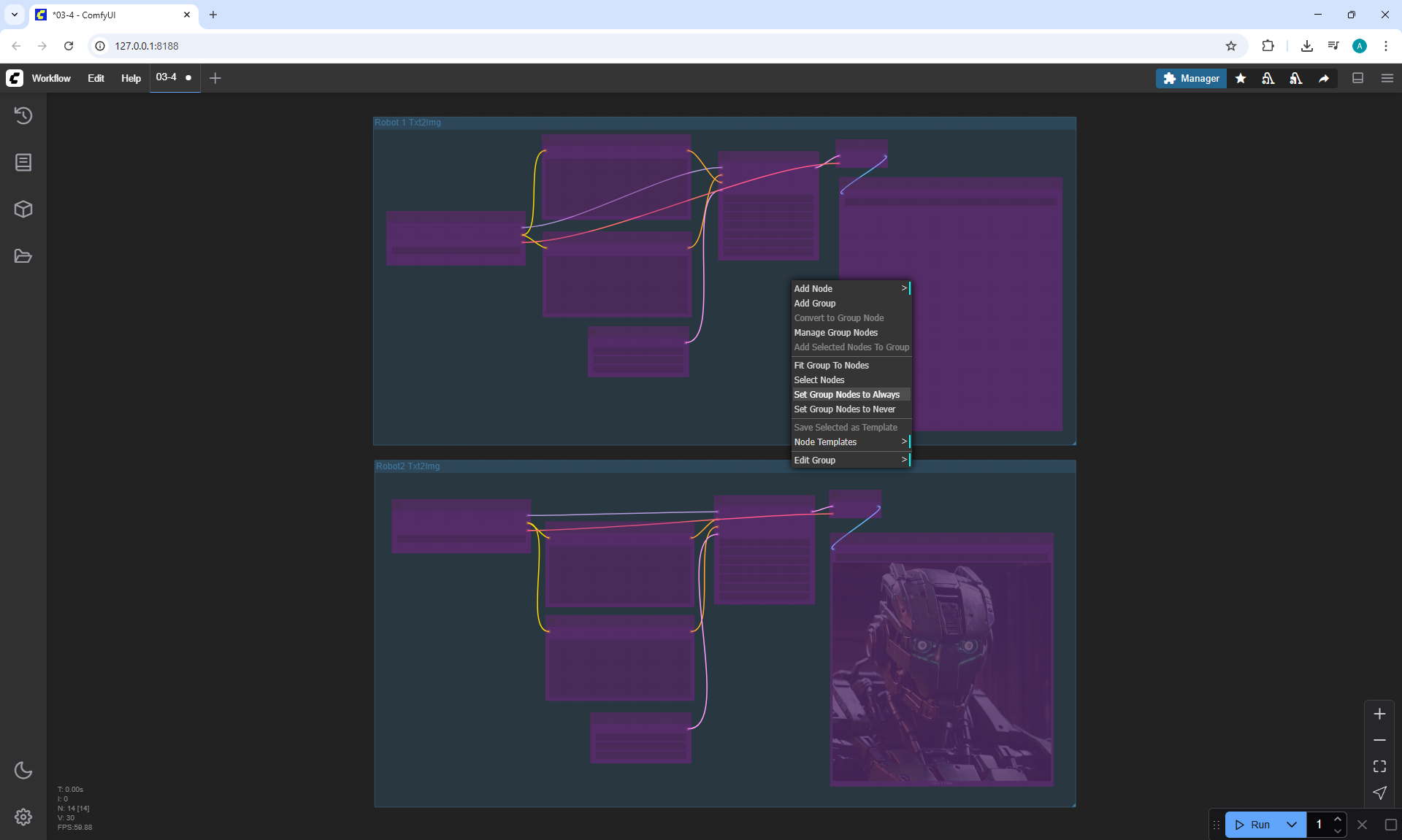Click the fit view icon
The image size is (1402, 840).
(x=1379, y=766)
